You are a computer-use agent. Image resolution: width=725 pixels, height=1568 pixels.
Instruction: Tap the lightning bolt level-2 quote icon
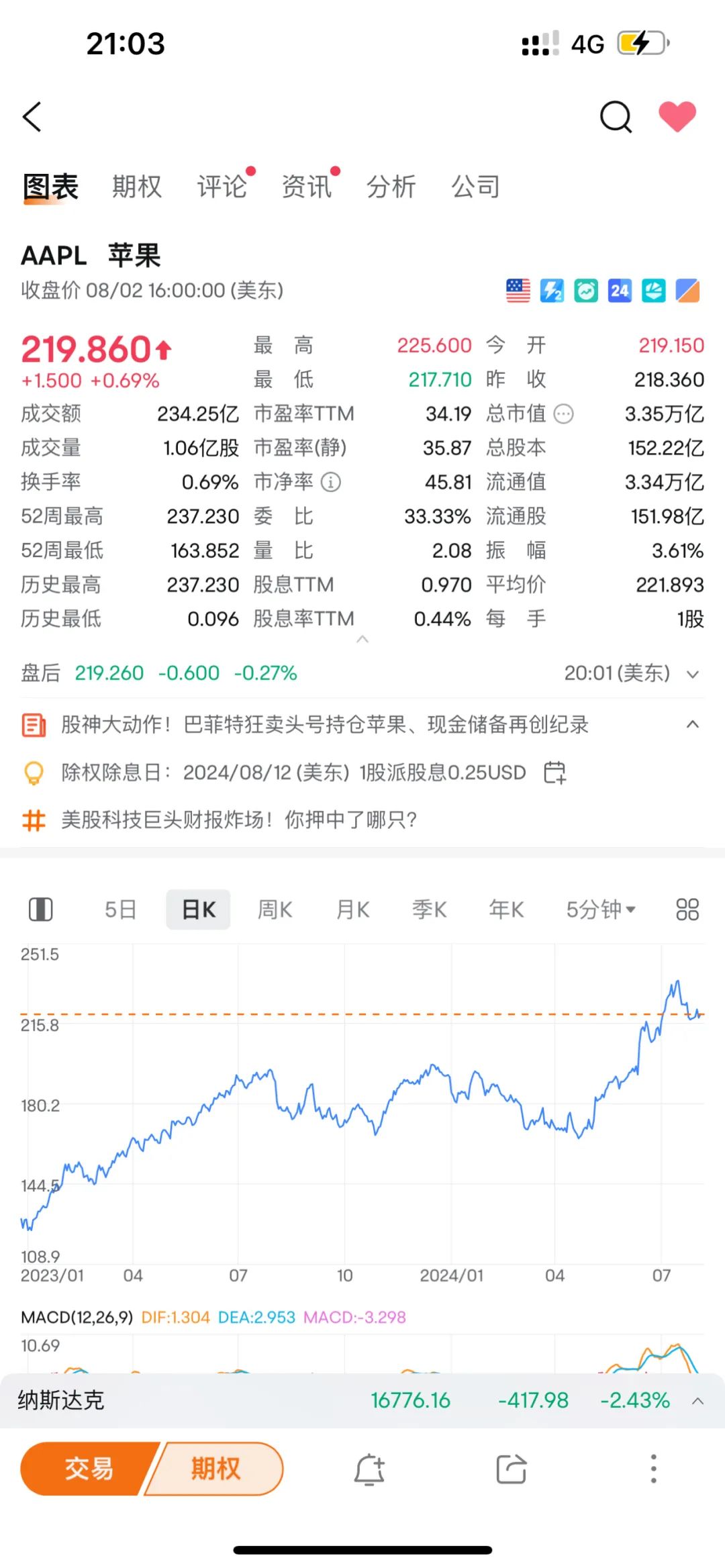tap(552, 291)
